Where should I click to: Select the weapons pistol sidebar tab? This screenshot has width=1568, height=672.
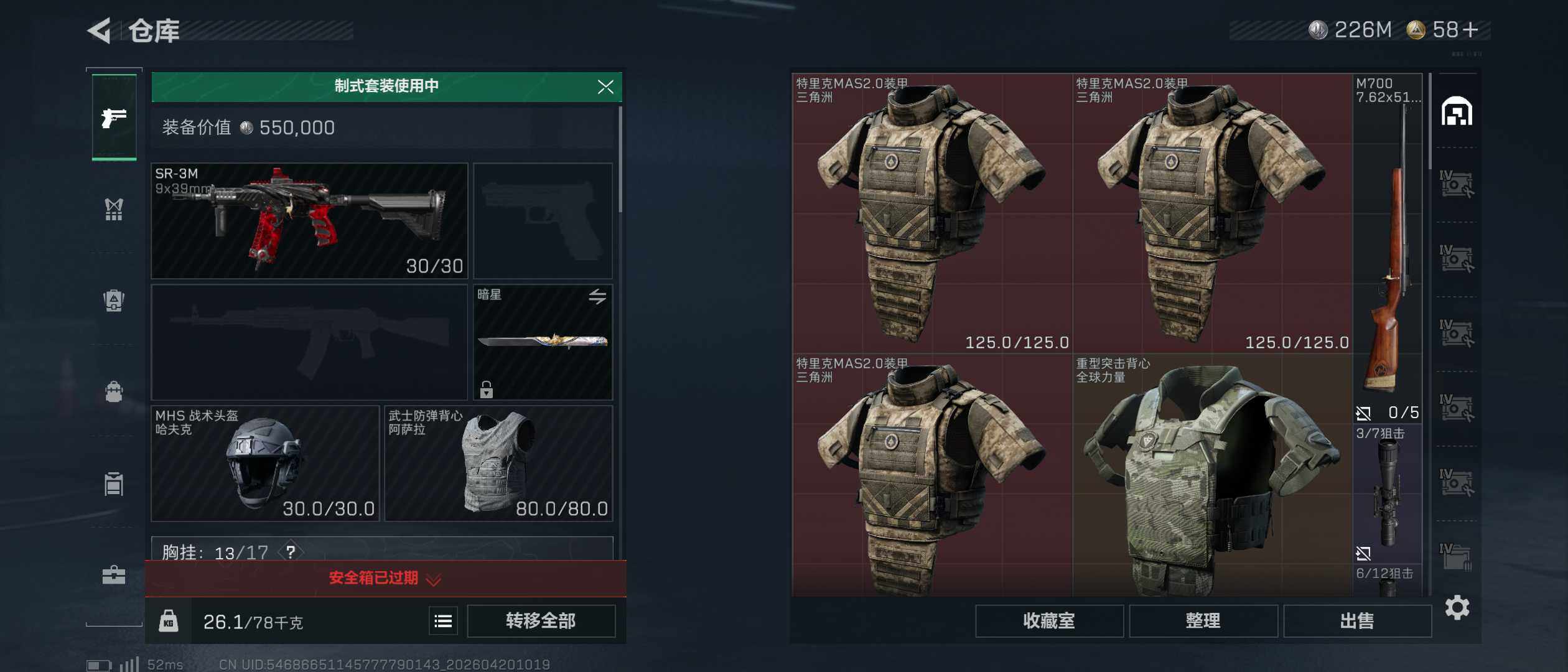coord(114,118)
